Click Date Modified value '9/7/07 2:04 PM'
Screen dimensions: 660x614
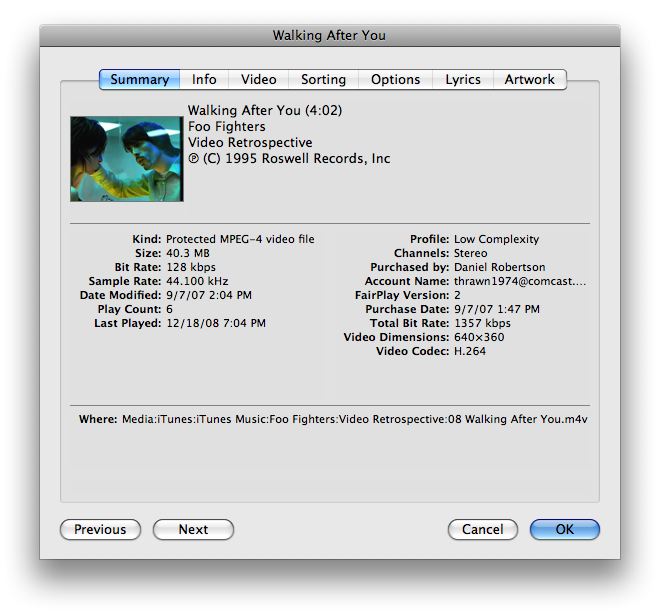tap(209, 295)
